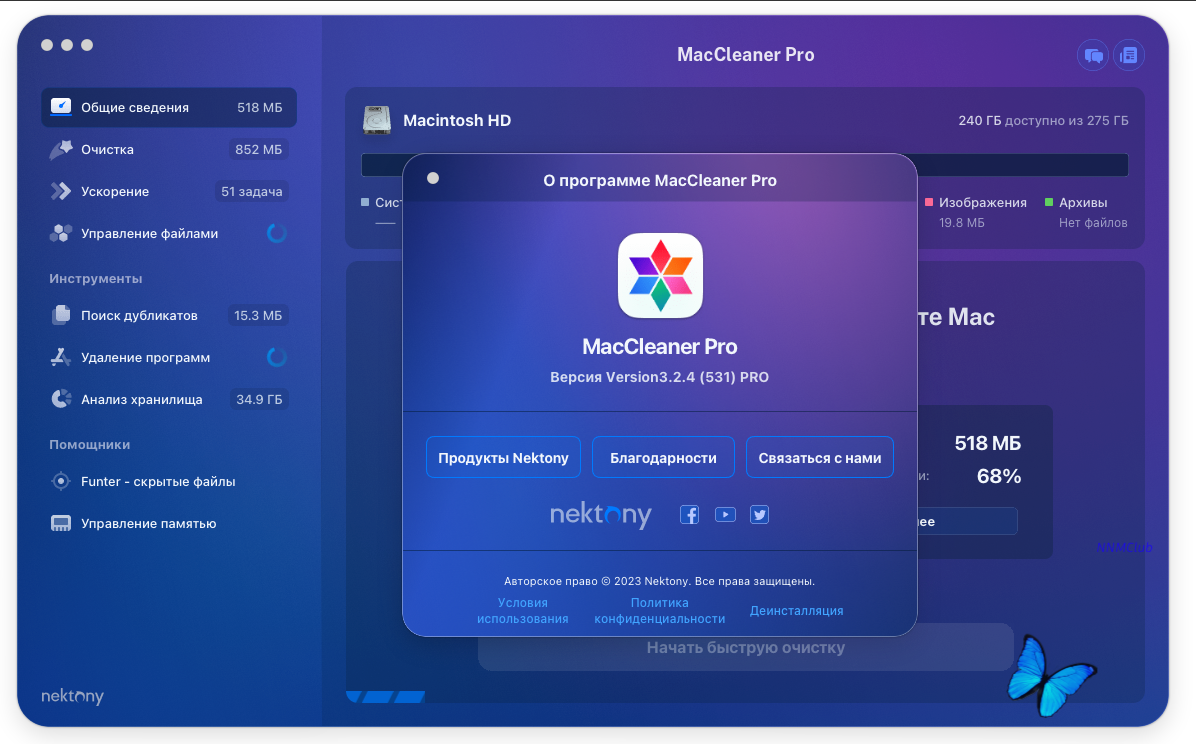1196x744 pixels.
Task: Click the 68% value in main window
Action: (x=999, y=476)
